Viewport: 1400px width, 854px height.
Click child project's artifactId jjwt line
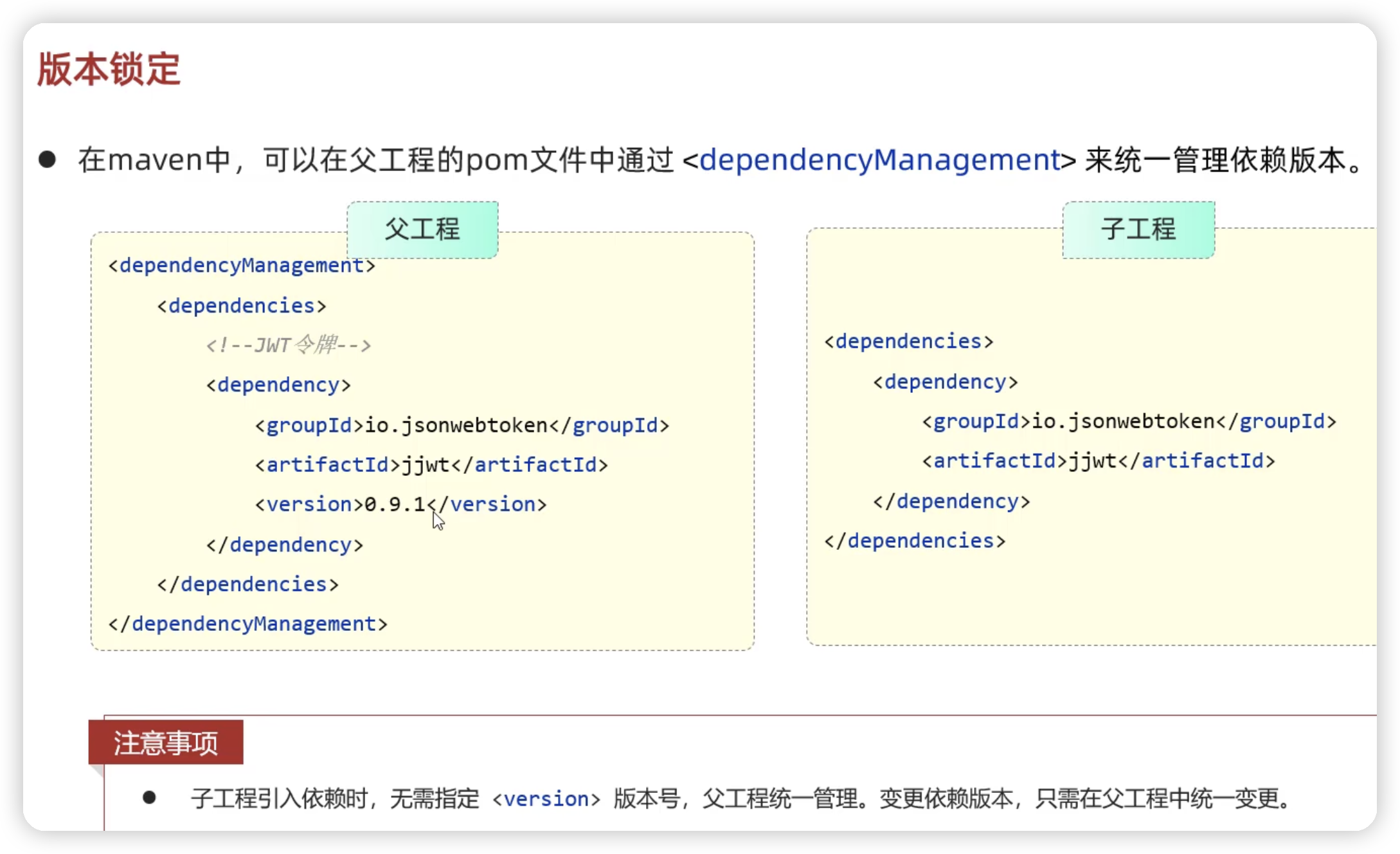(x=1098, y=461)
